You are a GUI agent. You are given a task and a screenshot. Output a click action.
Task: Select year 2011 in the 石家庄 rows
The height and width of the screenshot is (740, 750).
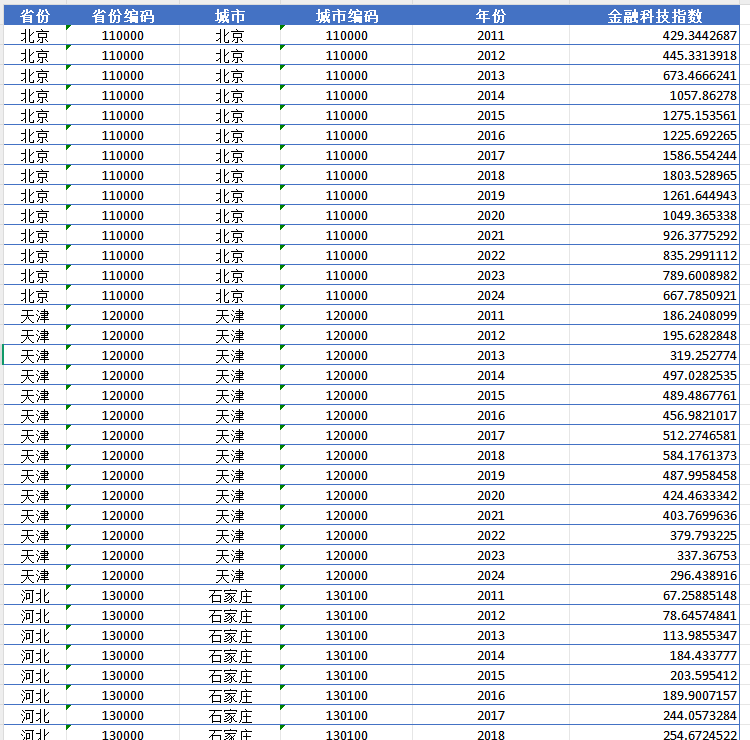491,596
